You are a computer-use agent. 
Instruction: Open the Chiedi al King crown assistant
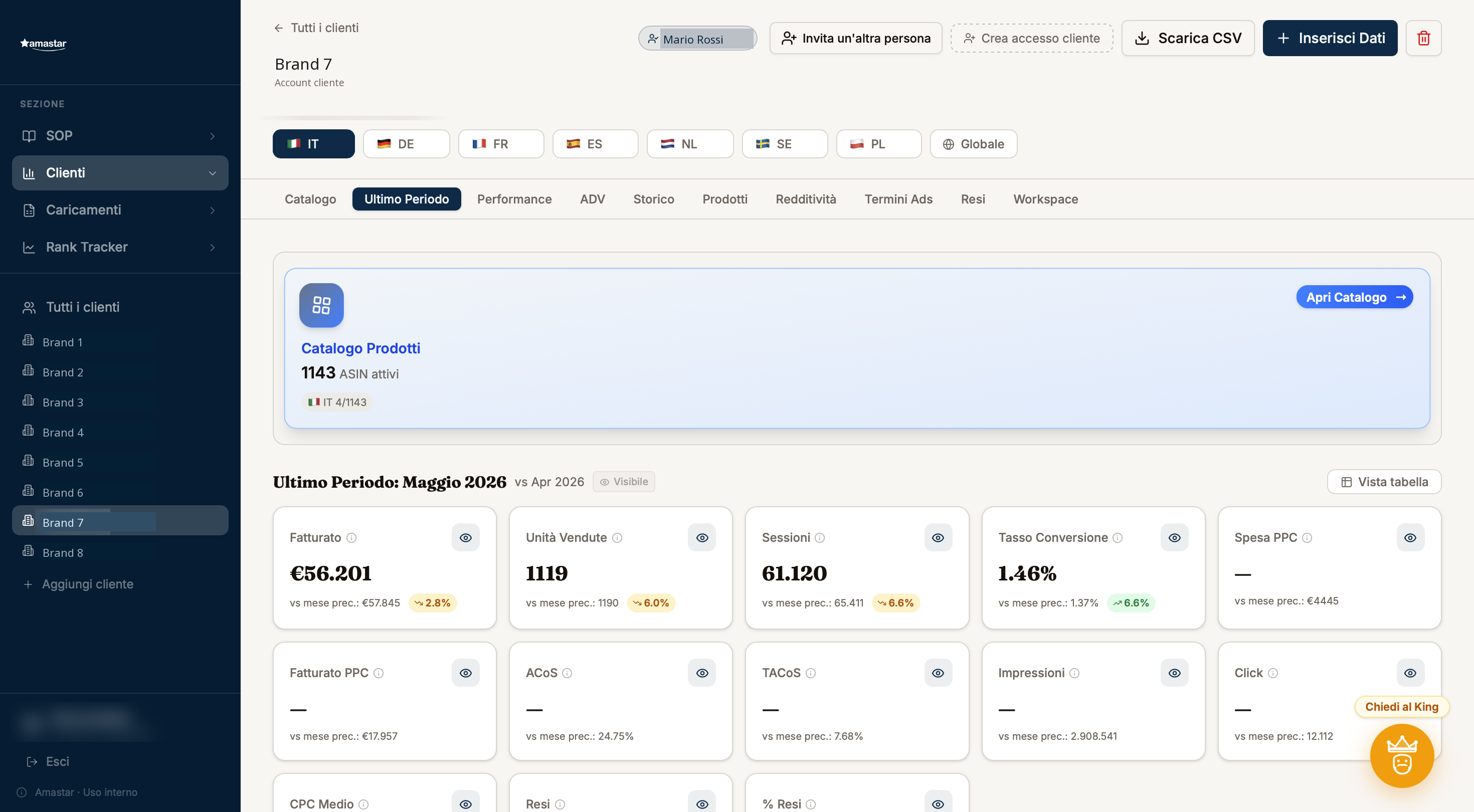(x=1401, y=755)
